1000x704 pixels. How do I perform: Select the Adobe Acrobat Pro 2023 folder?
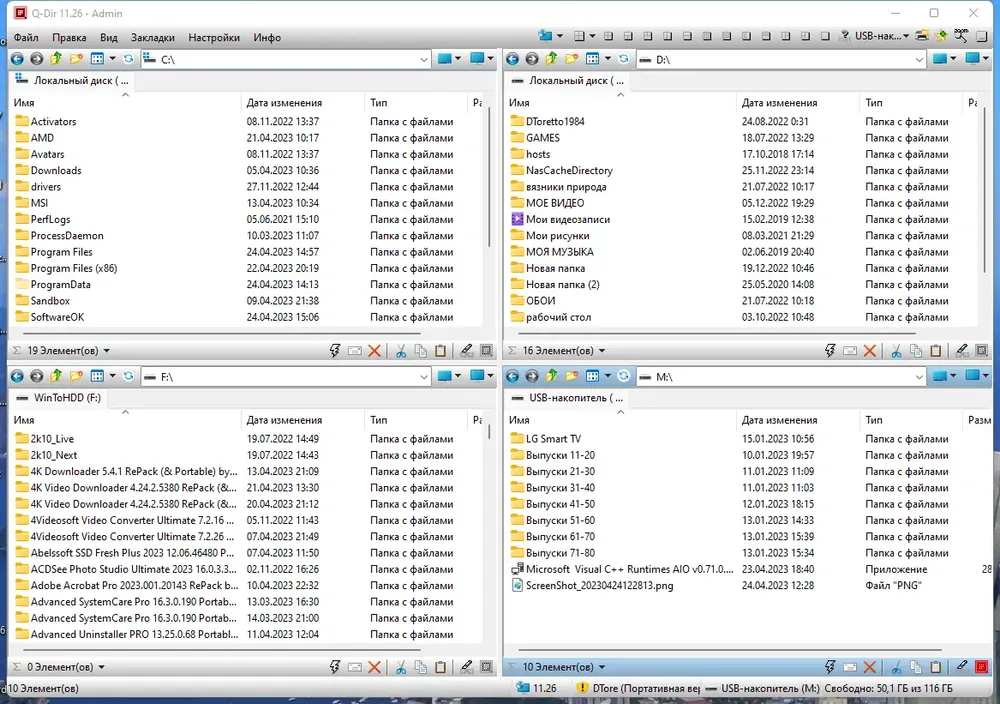127,585
